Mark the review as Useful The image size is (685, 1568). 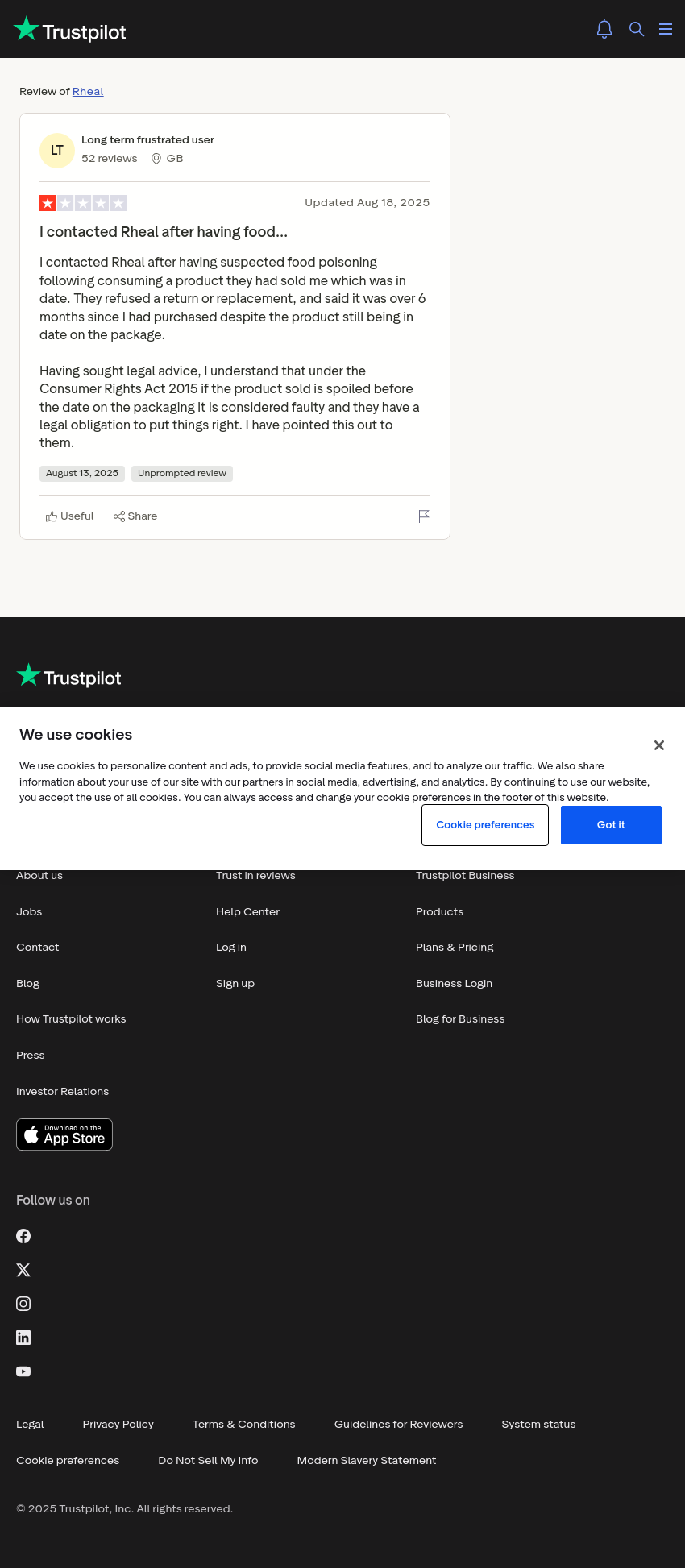coord(70,516)
